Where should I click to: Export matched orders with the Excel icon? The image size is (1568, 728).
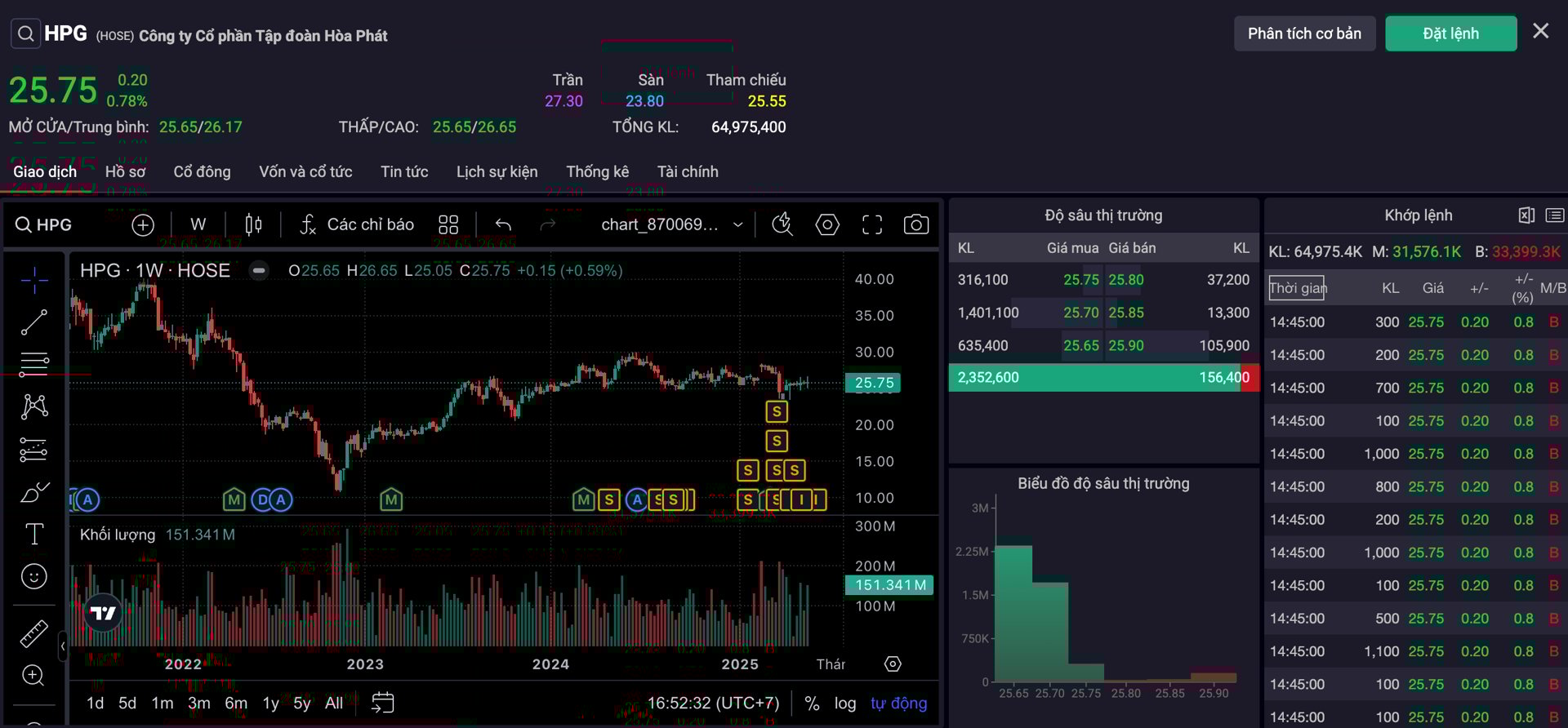[x=1526, y=215]
